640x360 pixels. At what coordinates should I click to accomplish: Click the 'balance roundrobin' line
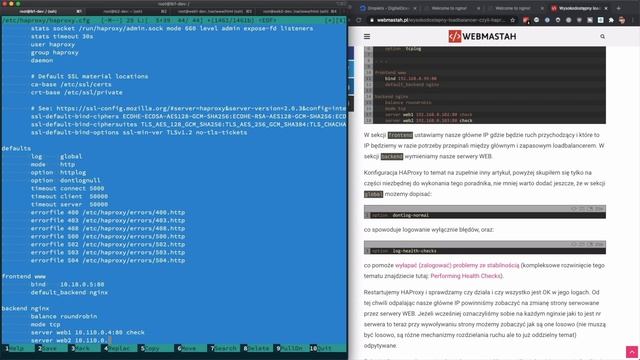tap(64, 316)
